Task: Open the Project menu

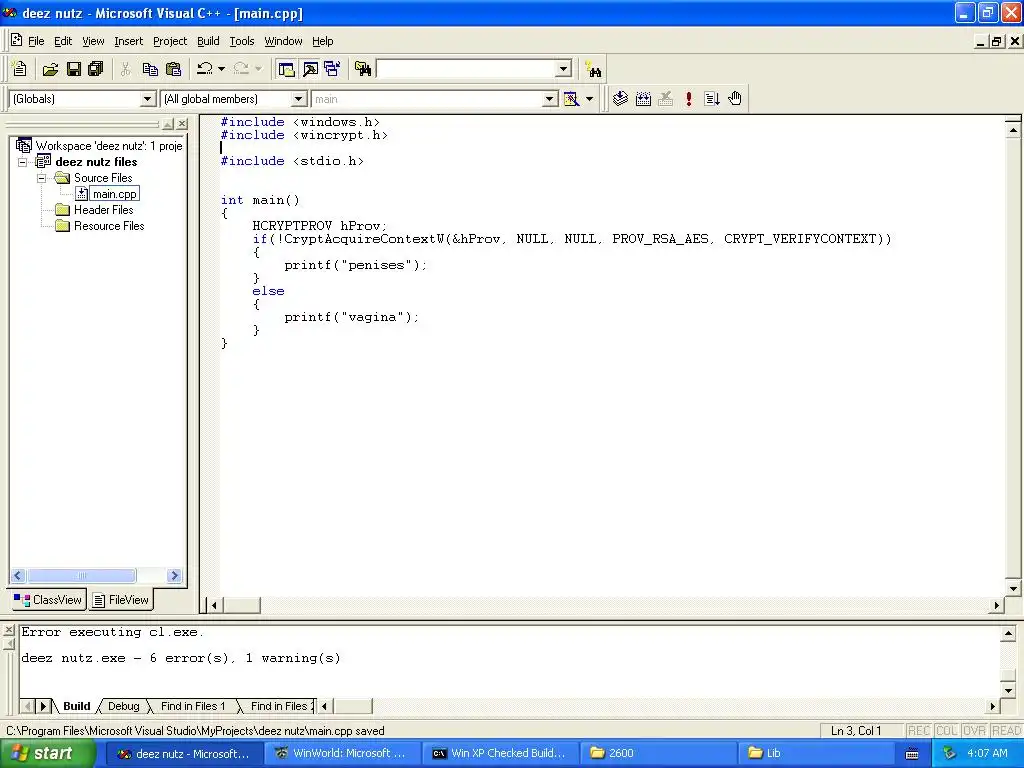Action: tap(170, 41)
